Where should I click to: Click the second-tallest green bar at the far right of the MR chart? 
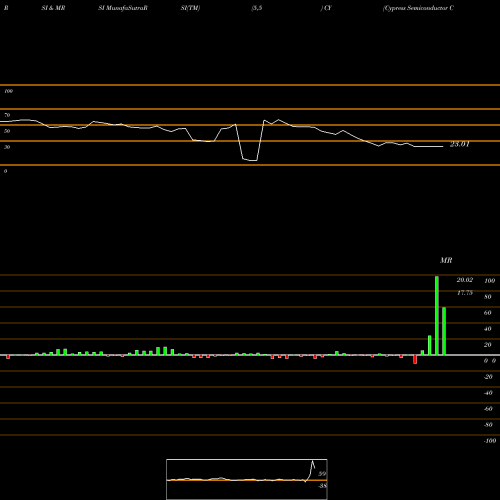click(x=444, y=331)
